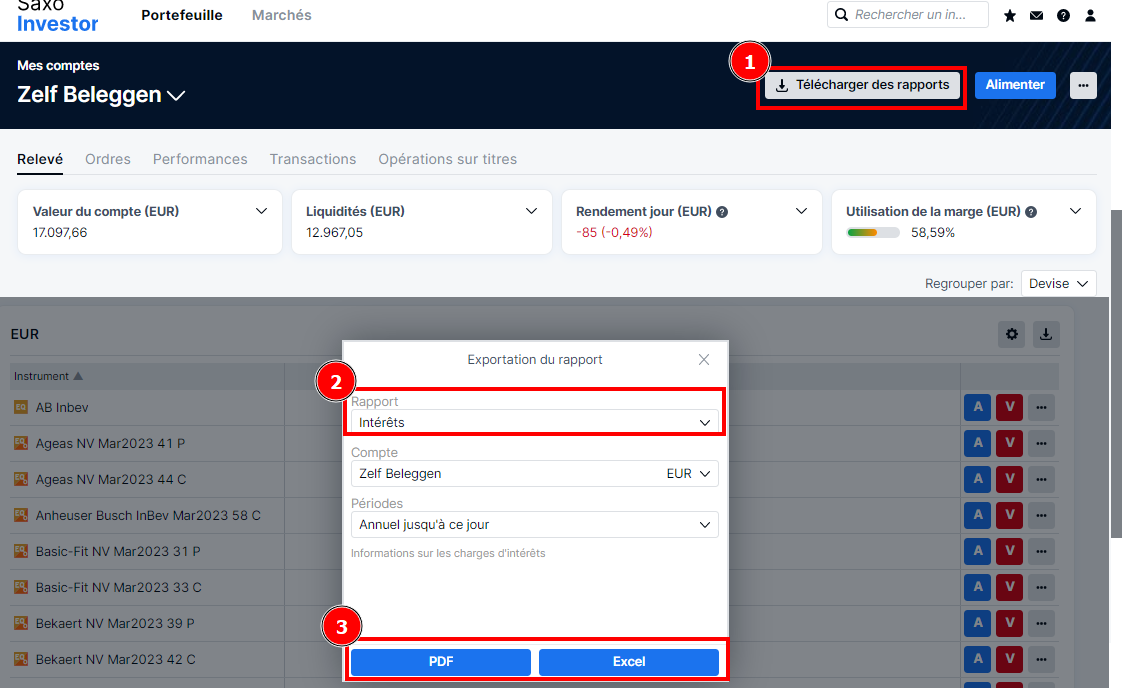Click A buy button for Bekaert NV Mar2023 42 C
Screen dimensions: 1122x691
(x=977, y=659)
